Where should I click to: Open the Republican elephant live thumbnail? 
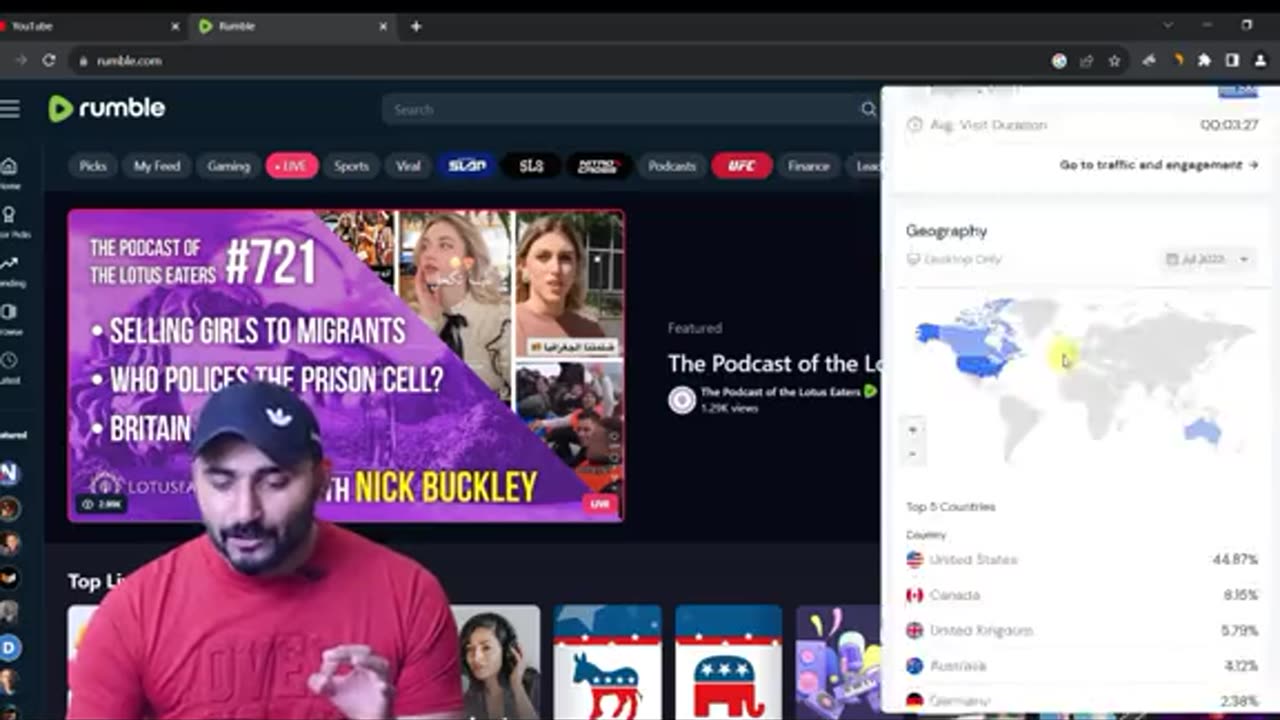tap(728, 662)
